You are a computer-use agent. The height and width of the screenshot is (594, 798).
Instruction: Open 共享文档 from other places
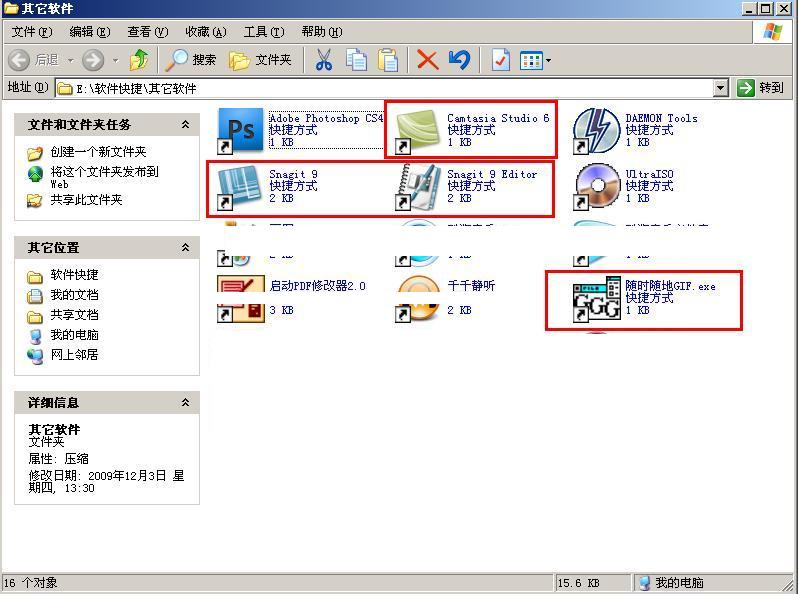(74, 315)
